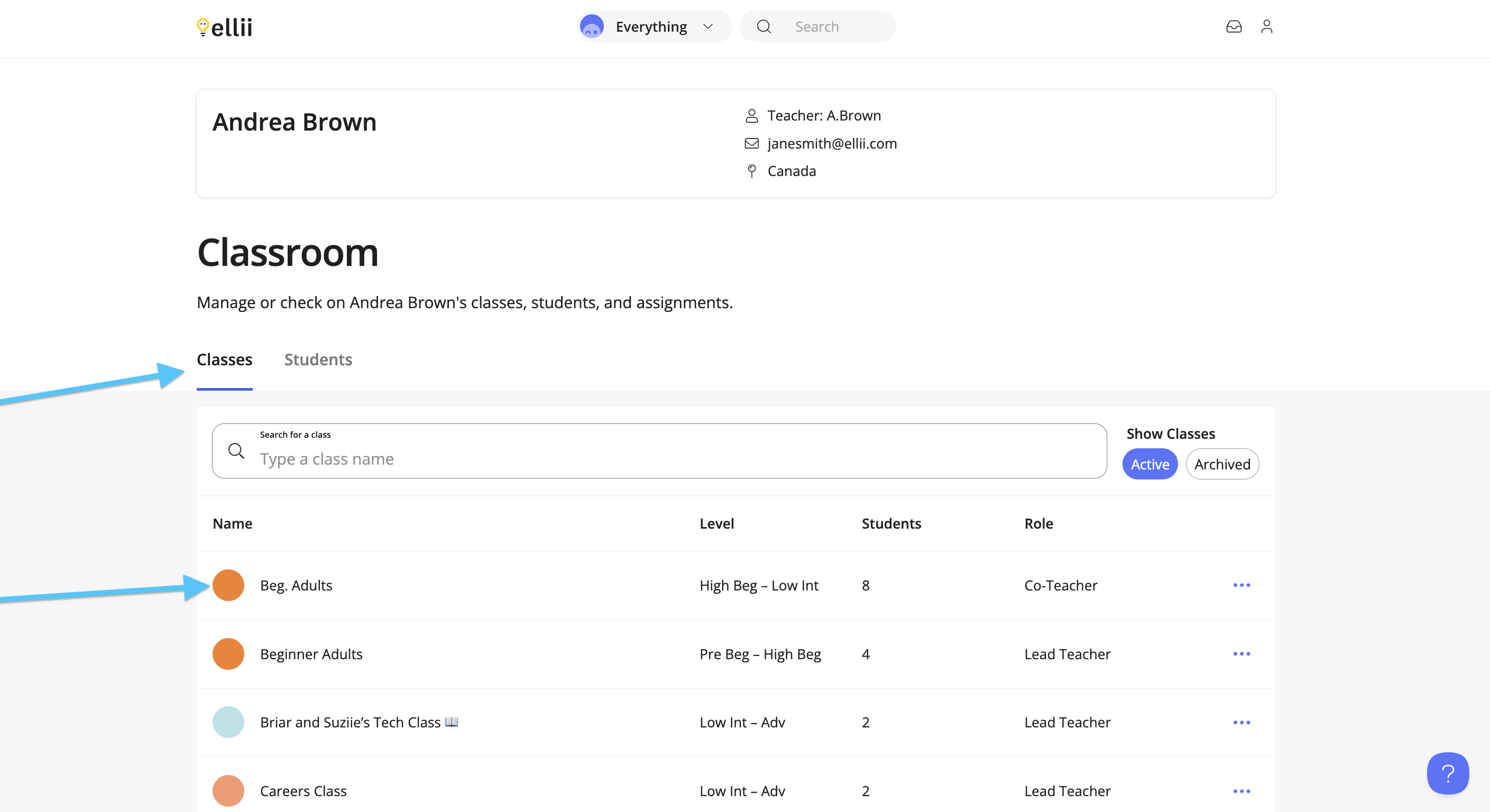The height and width of the screenshot is (812, 1490).
Task: Open the Beginner Adults class
Action: click(311, 653)
